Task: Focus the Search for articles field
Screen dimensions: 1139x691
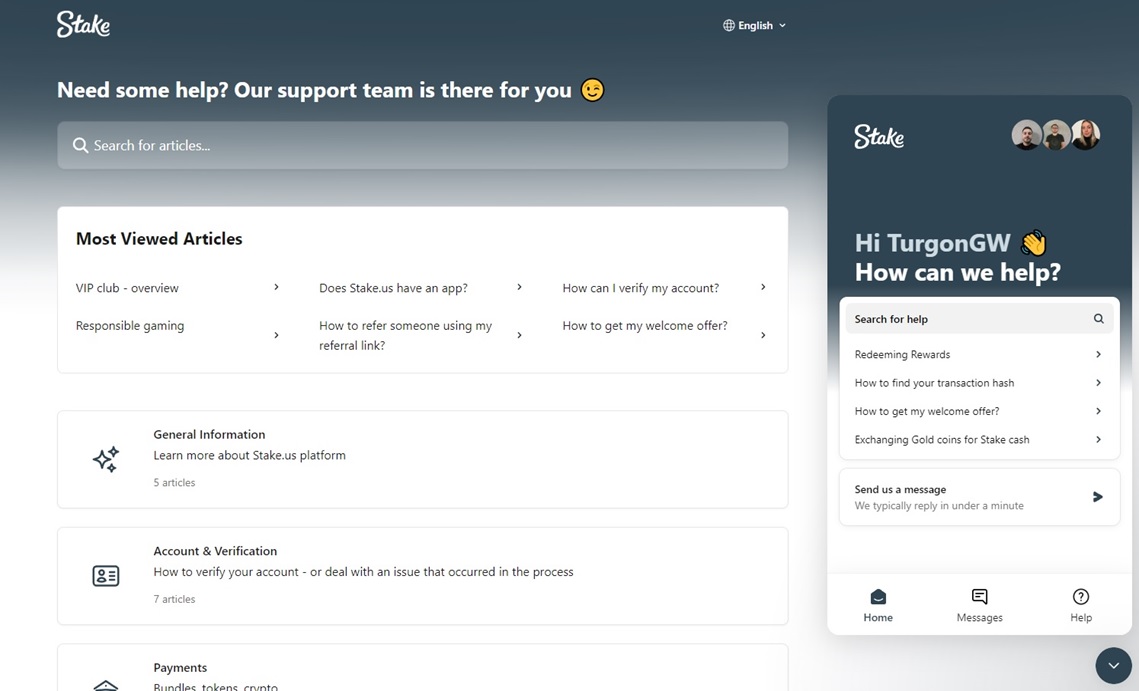Action: [x=423, y=145]
